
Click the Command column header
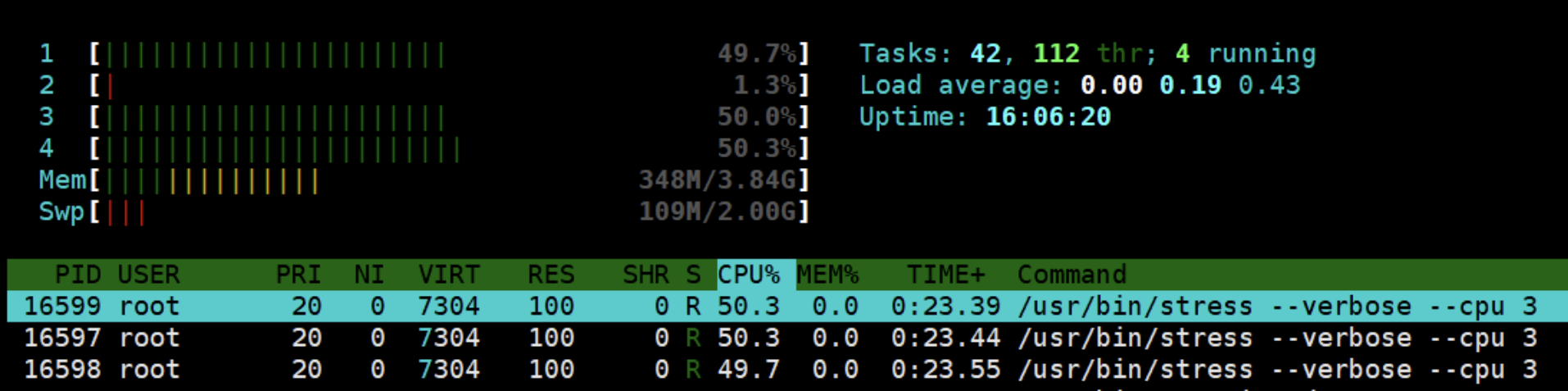pos(1072,275)
